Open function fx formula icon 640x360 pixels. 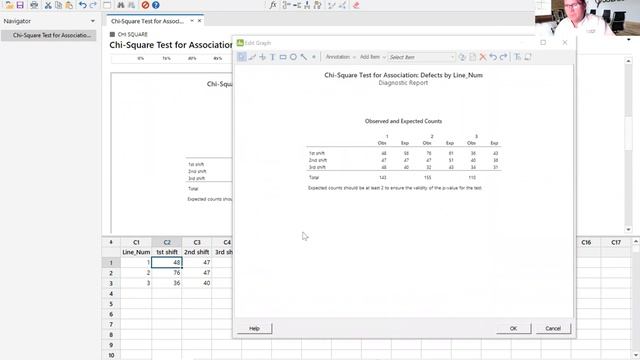pos(273,5)
